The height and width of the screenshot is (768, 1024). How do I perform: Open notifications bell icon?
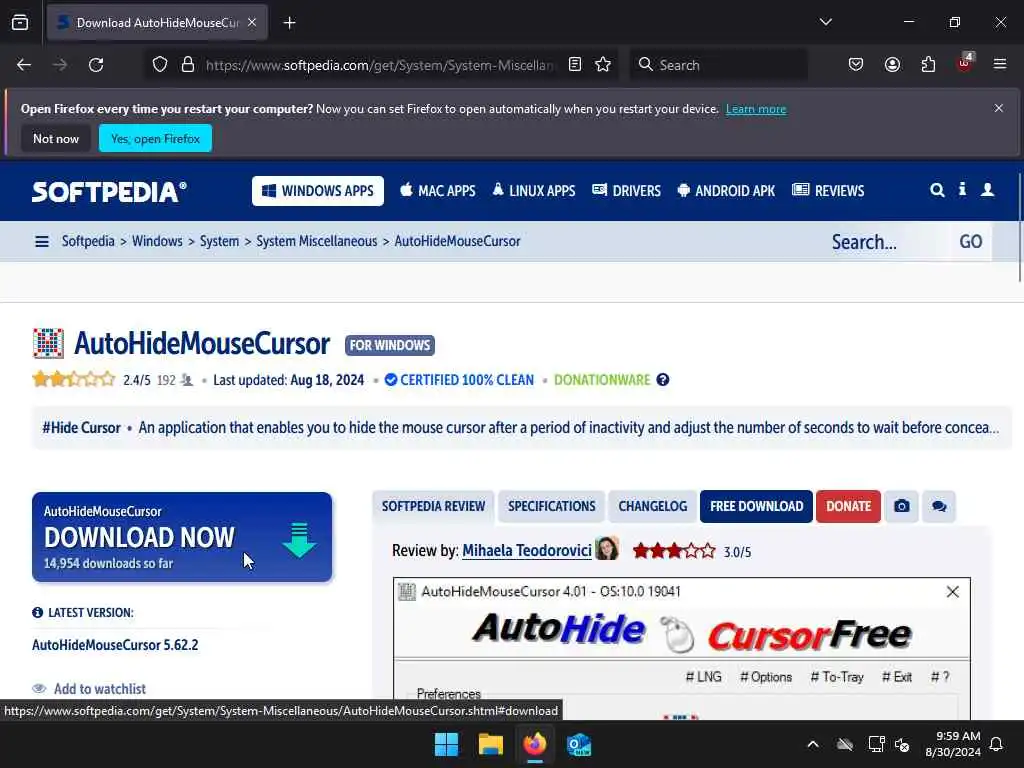[x=997, y=744]
